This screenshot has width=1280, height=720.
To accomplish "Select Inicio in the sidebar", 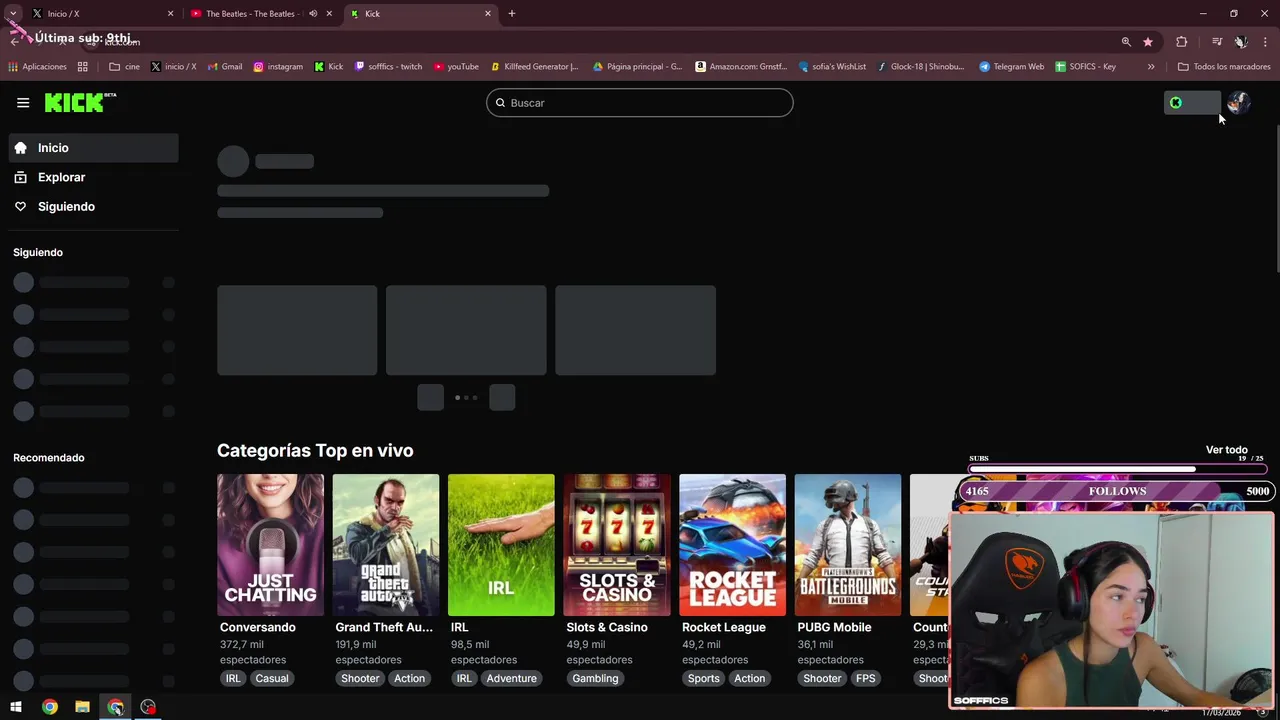I will (x=94, y=148).
